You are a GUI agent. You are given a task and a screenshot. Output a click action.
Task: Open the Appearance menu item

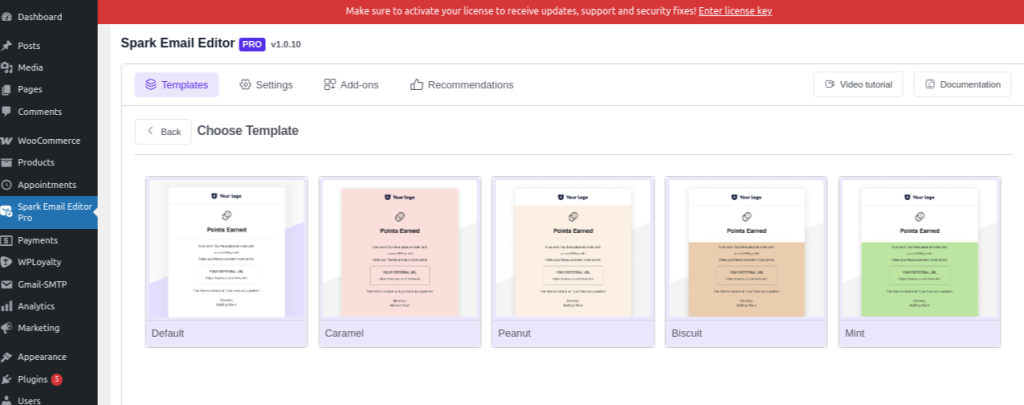[x=42, y=357]
